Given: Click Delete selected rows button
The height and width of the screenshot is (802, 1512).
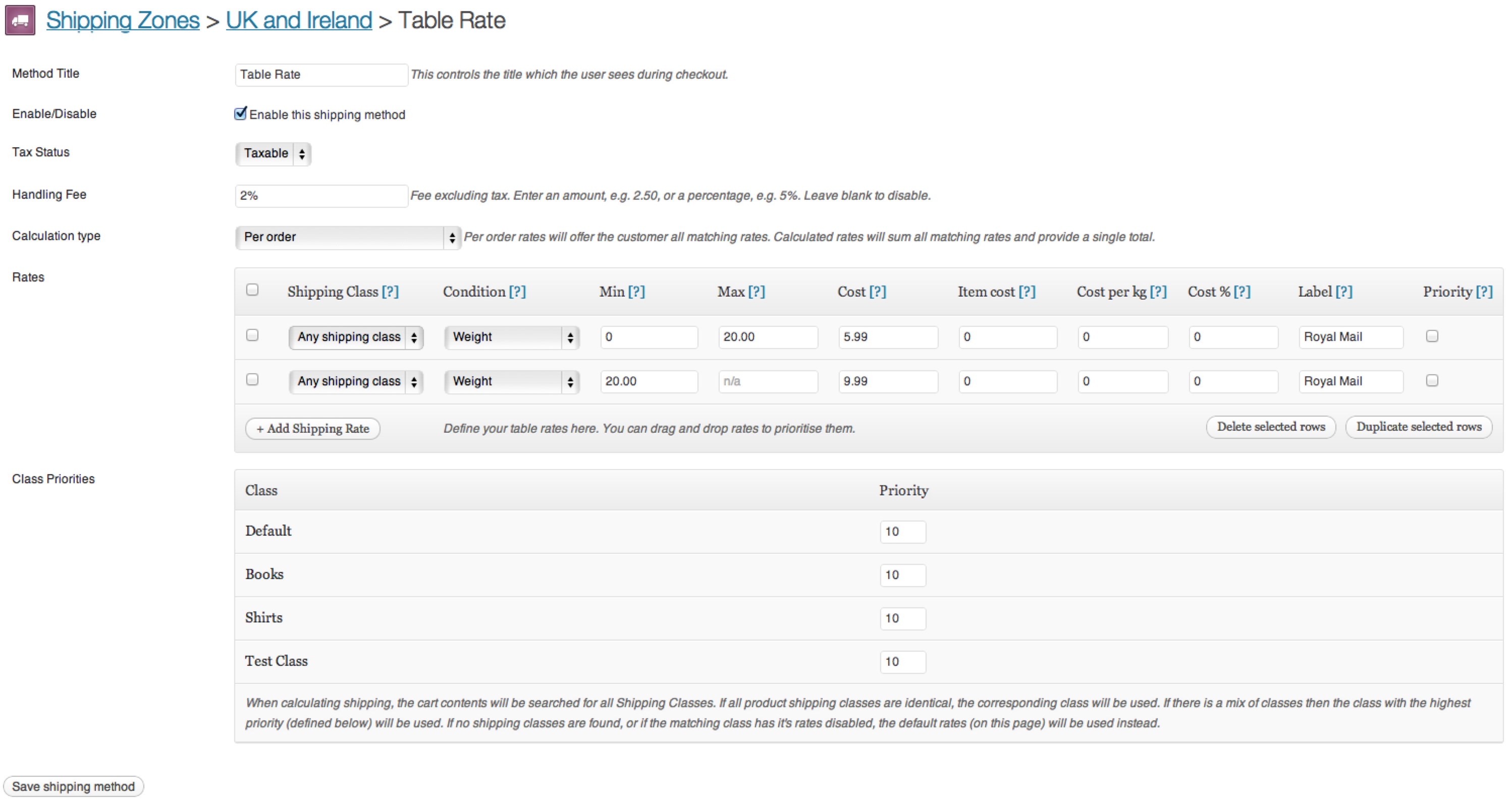Looking at the screenshot, I should (1271, 427).
